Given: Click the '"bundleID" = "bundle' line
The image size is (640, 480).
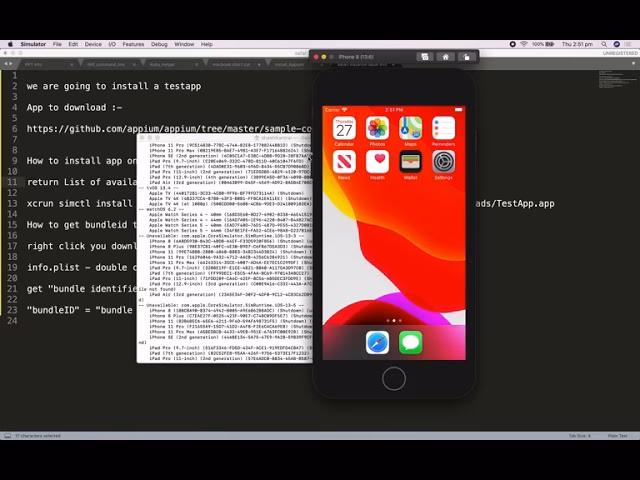Looking at the screenshot, I should [80, 310].
